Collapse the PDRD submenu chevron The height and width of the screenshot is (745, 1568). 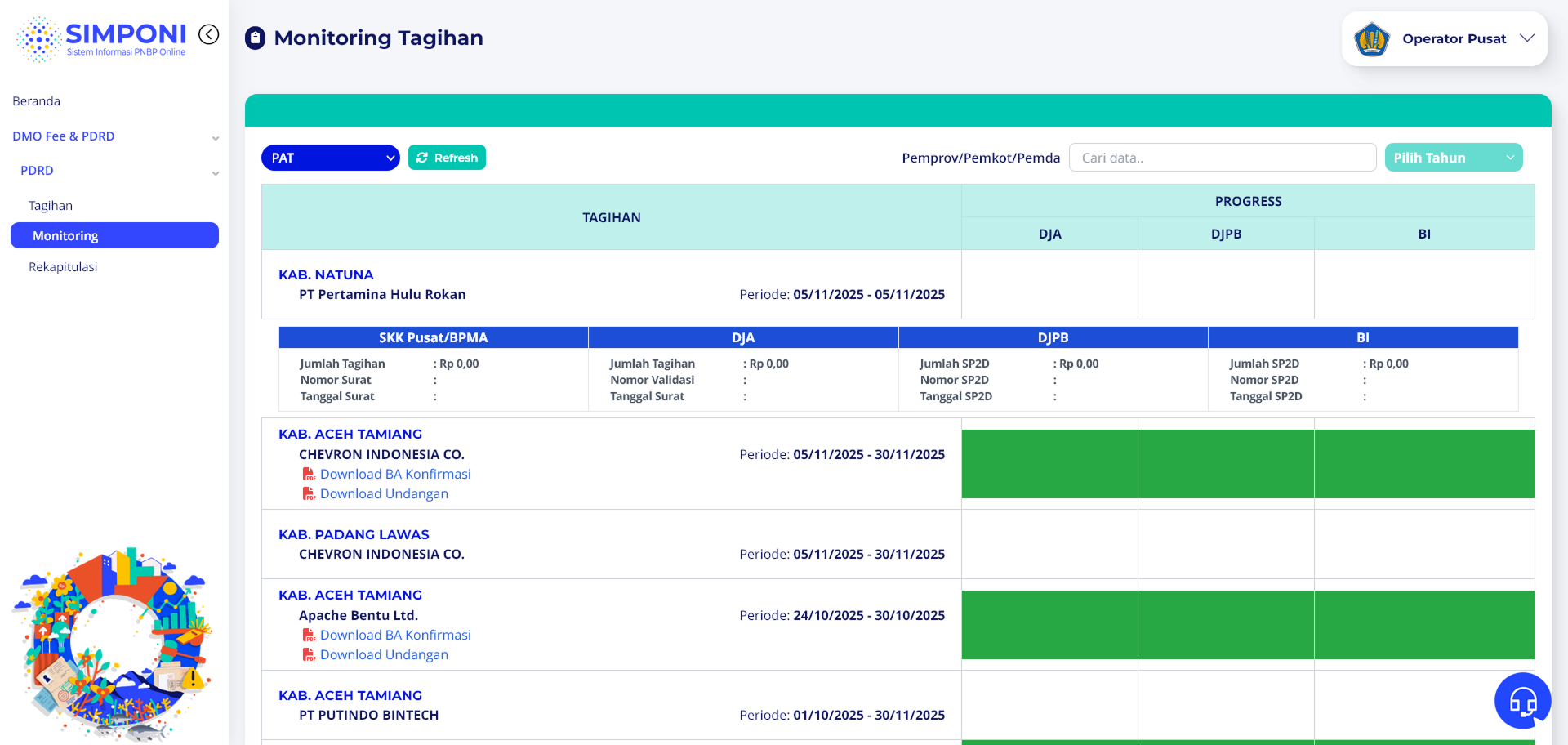[x=216, y=173]
